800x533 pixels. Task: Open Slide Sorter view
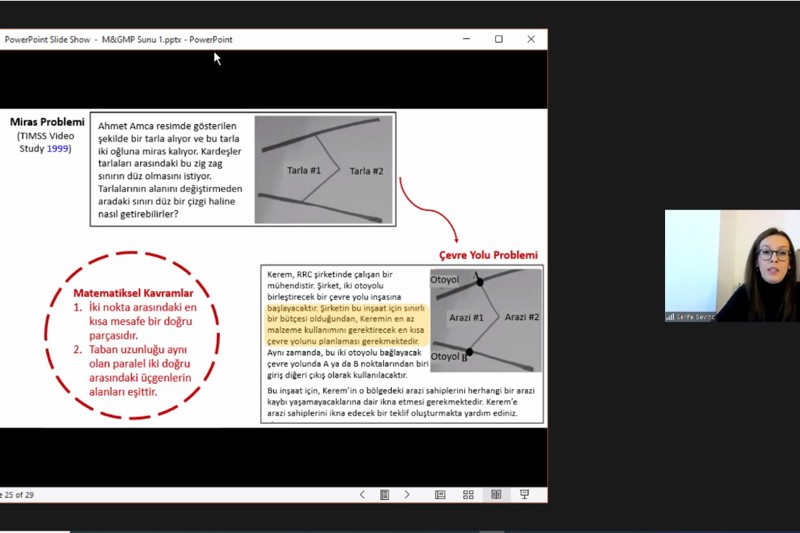(x=468, y=494)
